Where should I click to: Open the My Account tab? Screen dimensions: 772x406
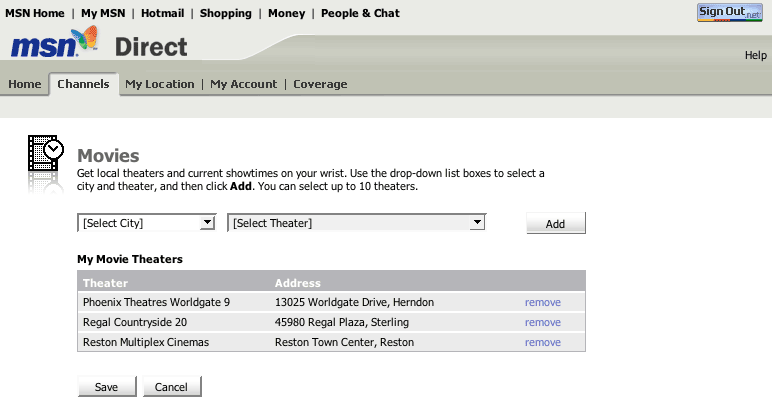tap(244, 84)
